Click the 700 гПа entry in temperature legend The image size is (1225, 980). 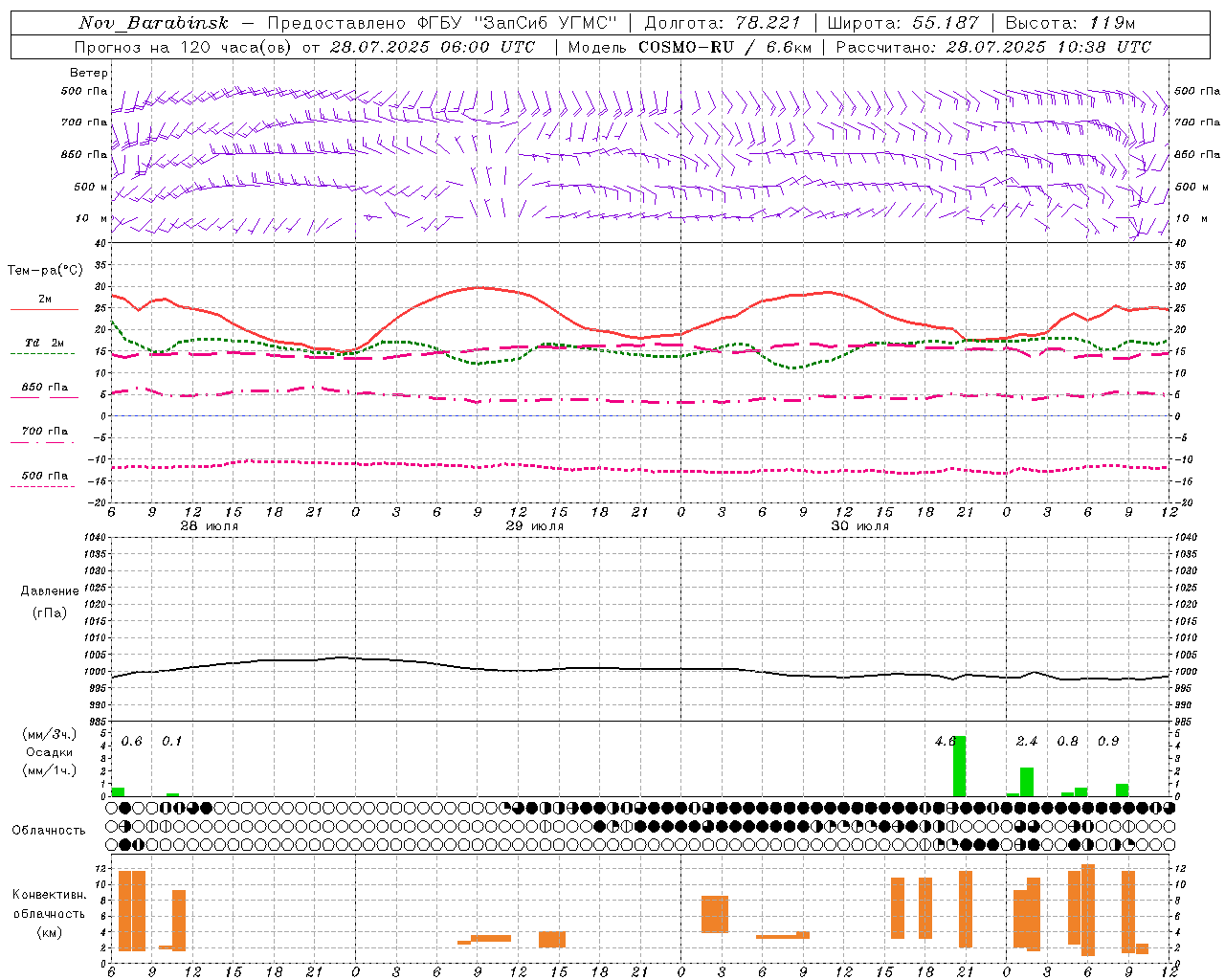pos(45,432)
